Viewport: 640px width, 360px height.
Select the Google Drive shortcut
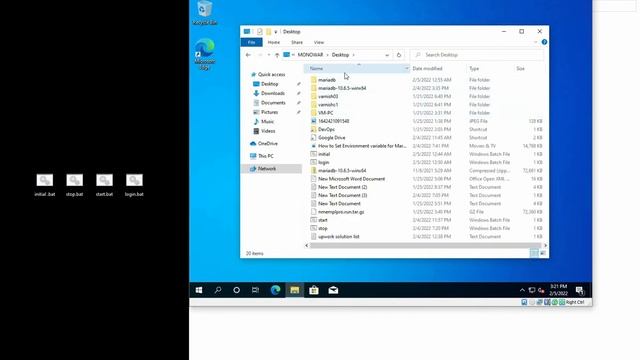tap(331, 138)
